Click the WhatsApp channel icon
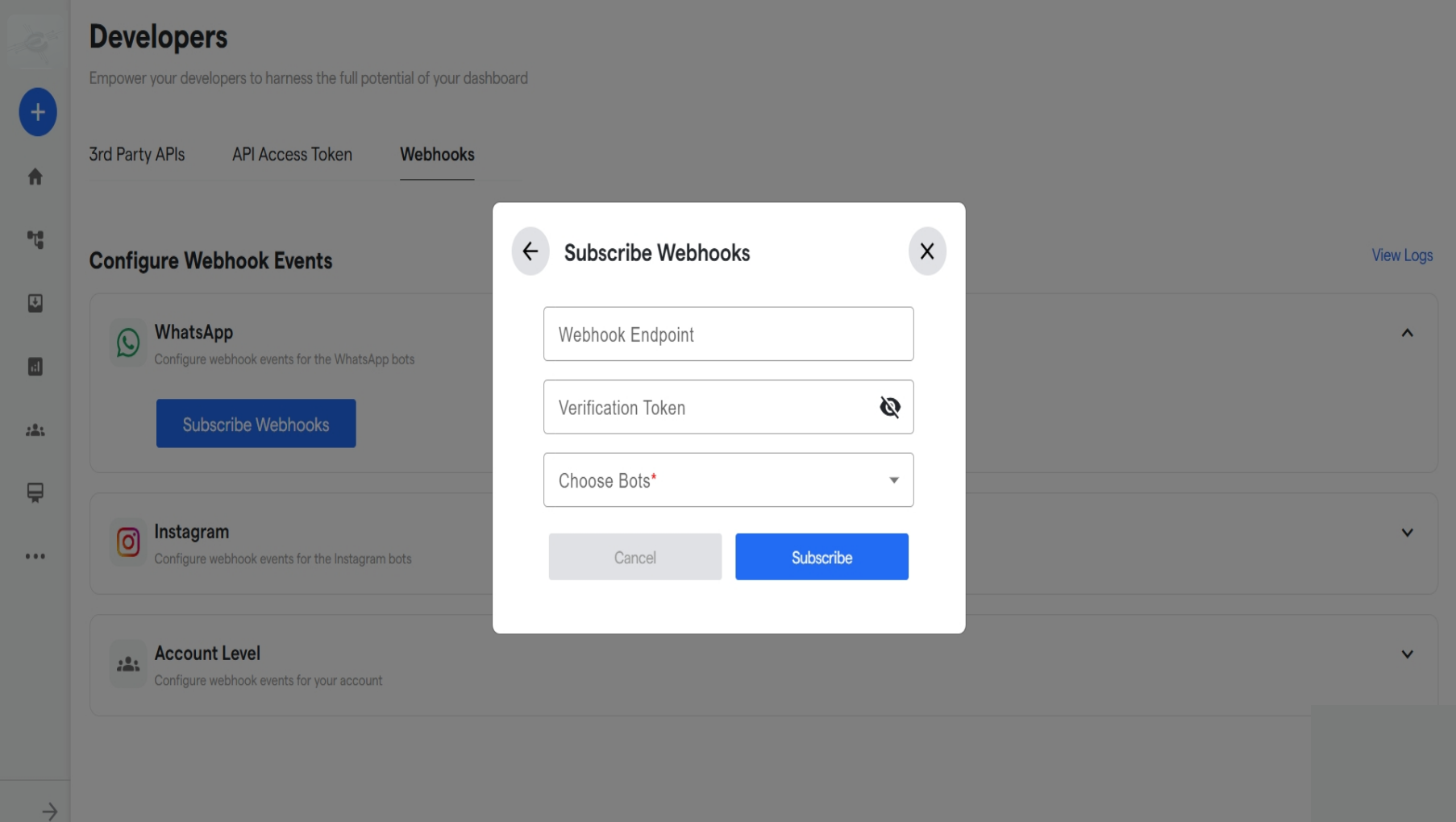Screen dimensions: 1456x822 tap(127, 342)
